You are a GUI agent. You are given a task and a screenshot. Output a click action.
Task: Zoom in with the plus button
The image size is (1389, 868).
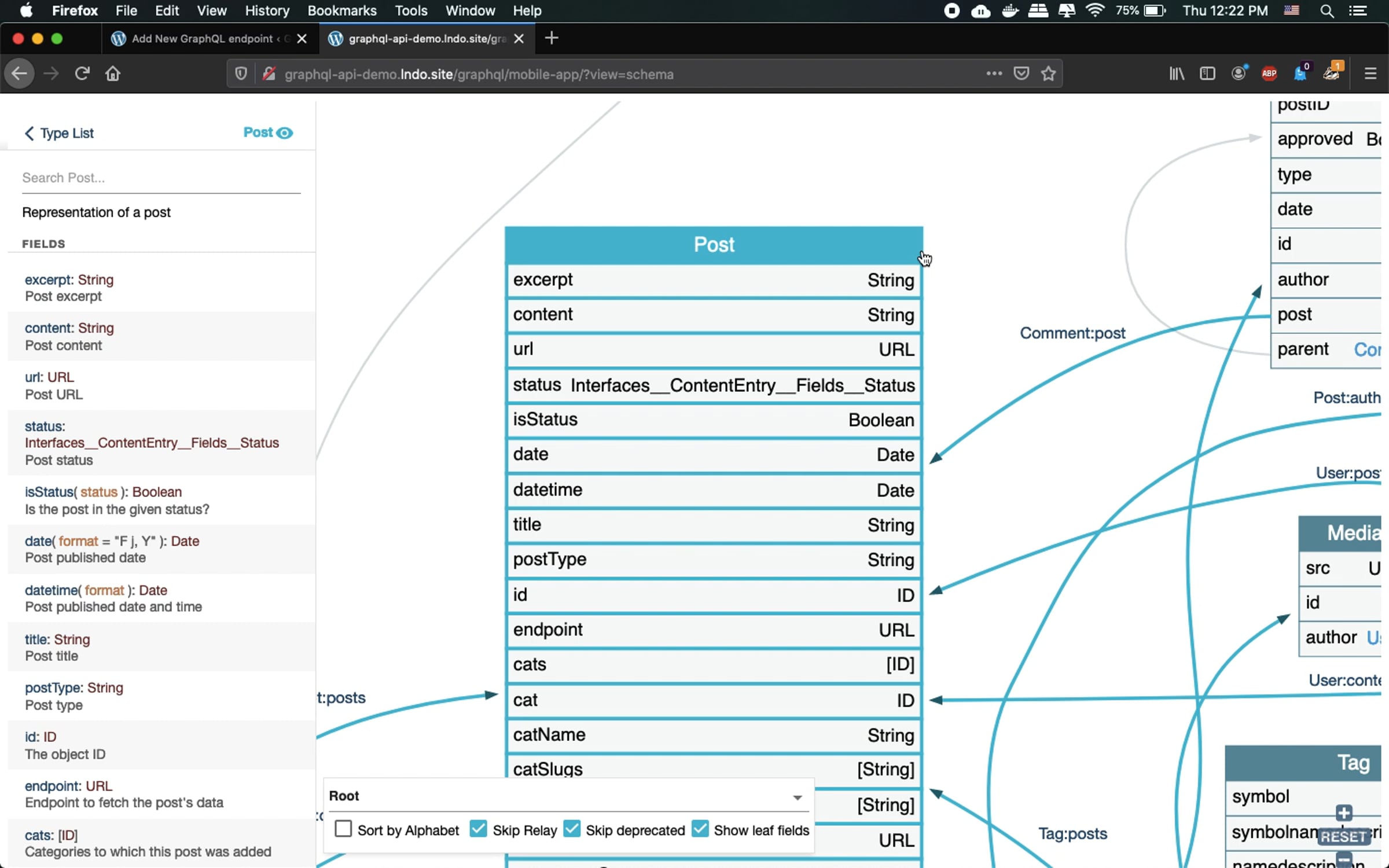point(1344,813)
